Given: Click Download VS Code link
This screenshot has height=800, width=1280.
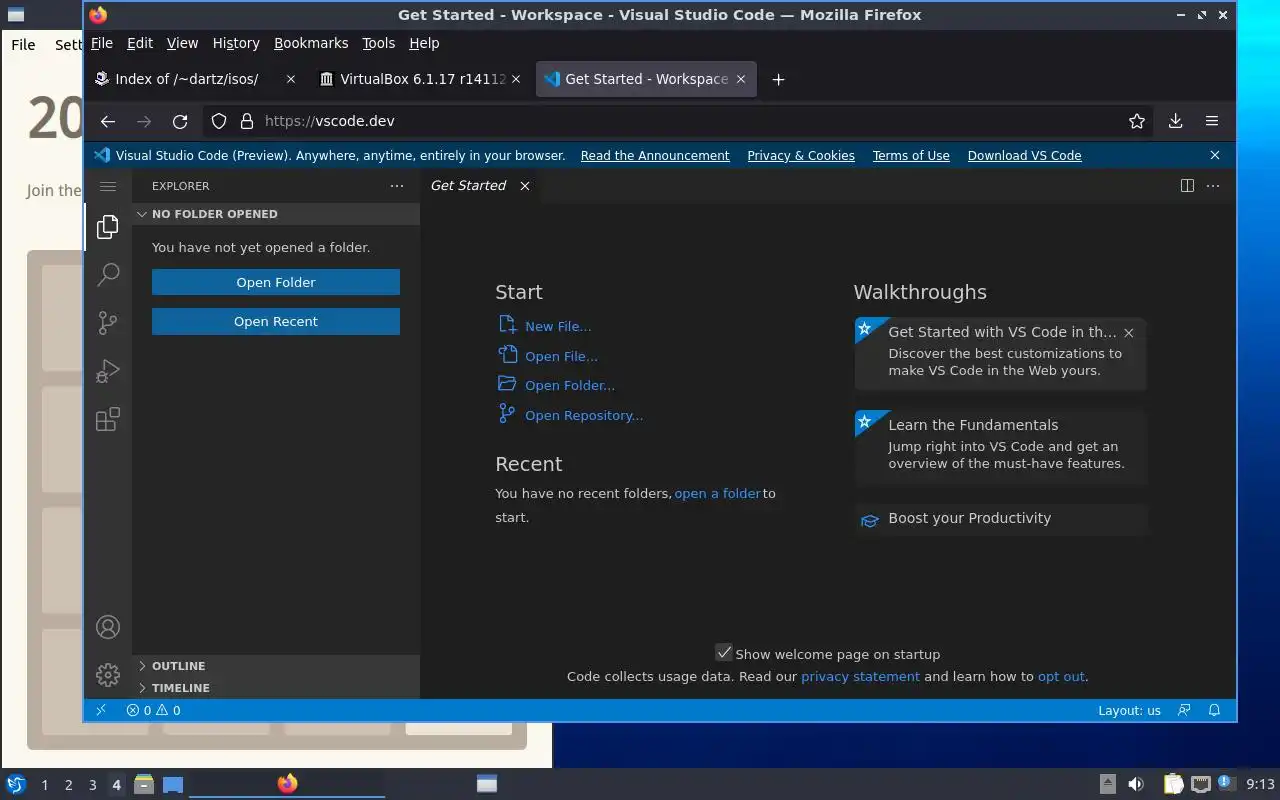Looking at the screenshot, I should click(1025, 155).
